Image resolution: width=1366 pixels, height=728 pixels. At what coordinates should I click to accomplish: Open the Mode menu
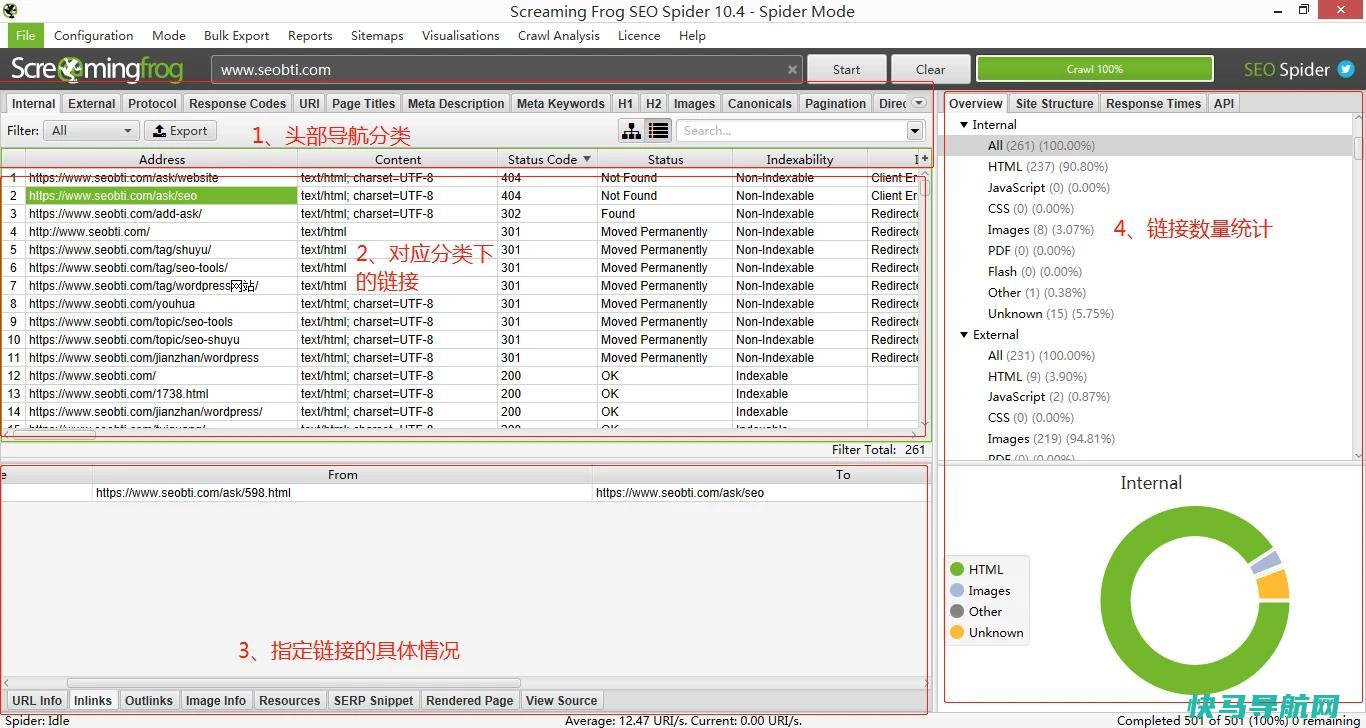[x=169, y=35]
